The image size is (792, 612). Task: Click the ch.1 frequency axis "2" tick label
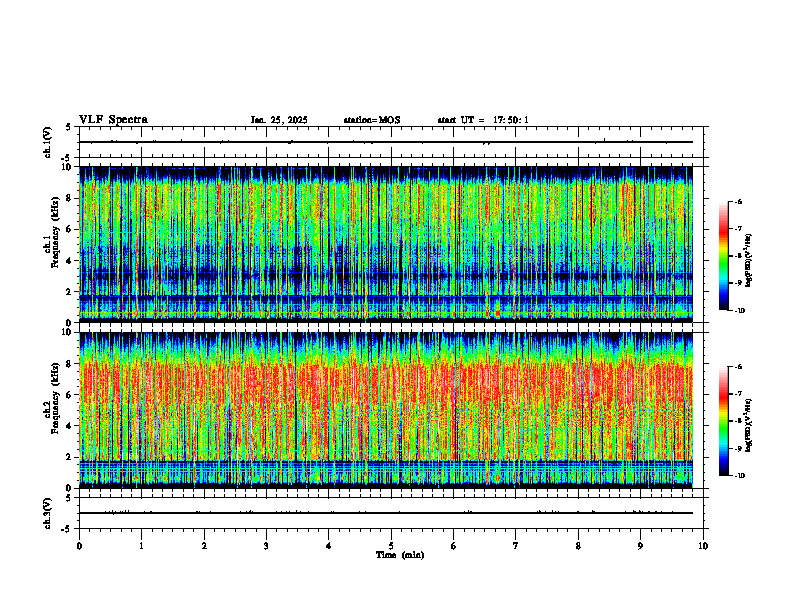69,292
